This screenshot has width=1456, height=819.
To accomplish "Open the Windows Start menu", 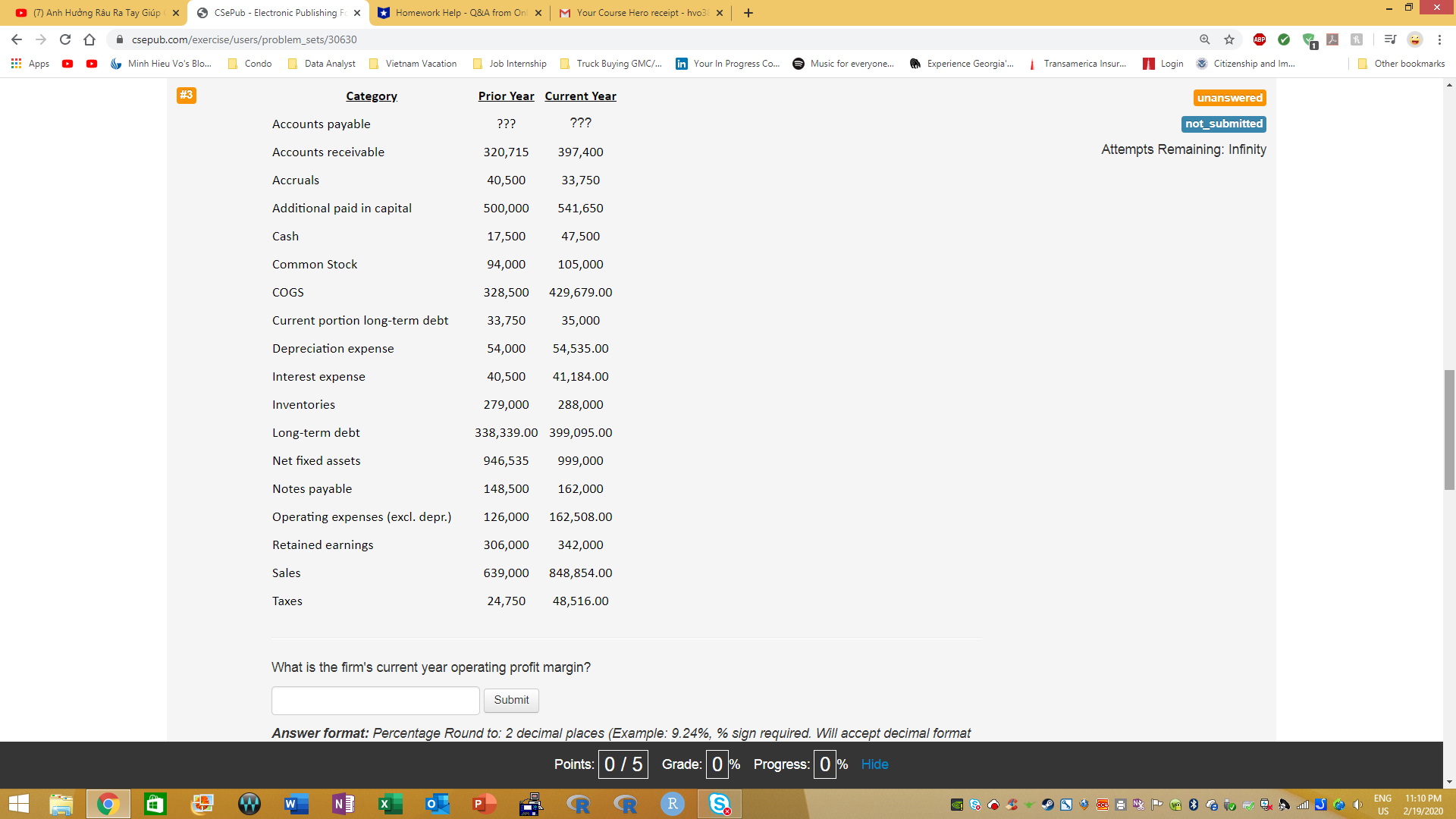I will (18, 804).
